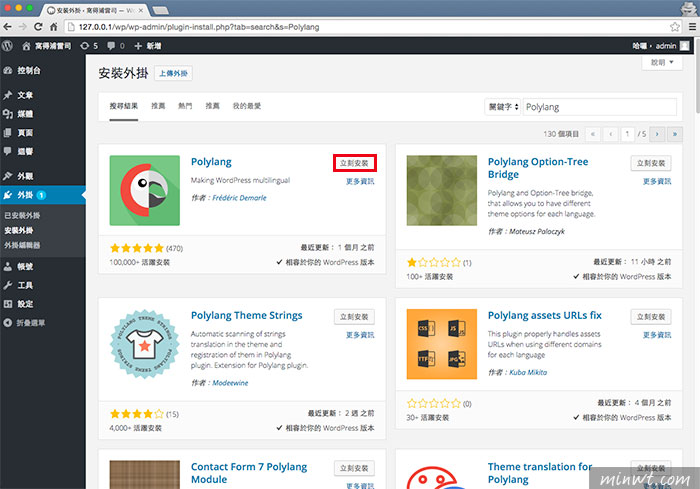Open the Polylang plugin title link

[211, 162]
